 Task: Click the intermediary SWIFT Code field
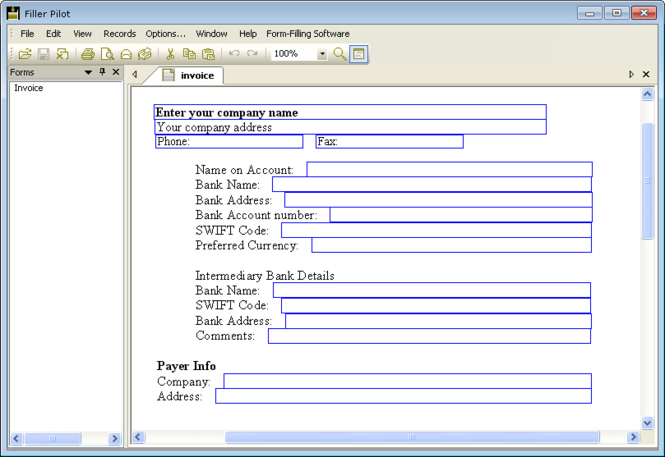click(x=436, y=305)
